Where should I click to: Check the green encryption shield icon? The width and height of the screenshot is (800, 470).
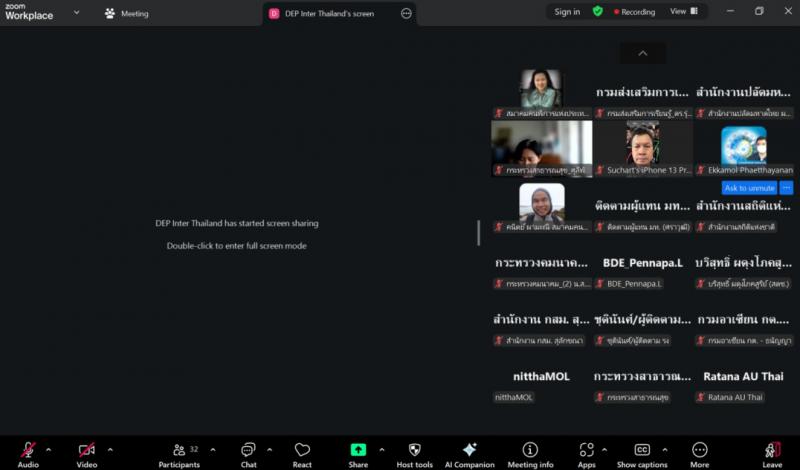597,11
